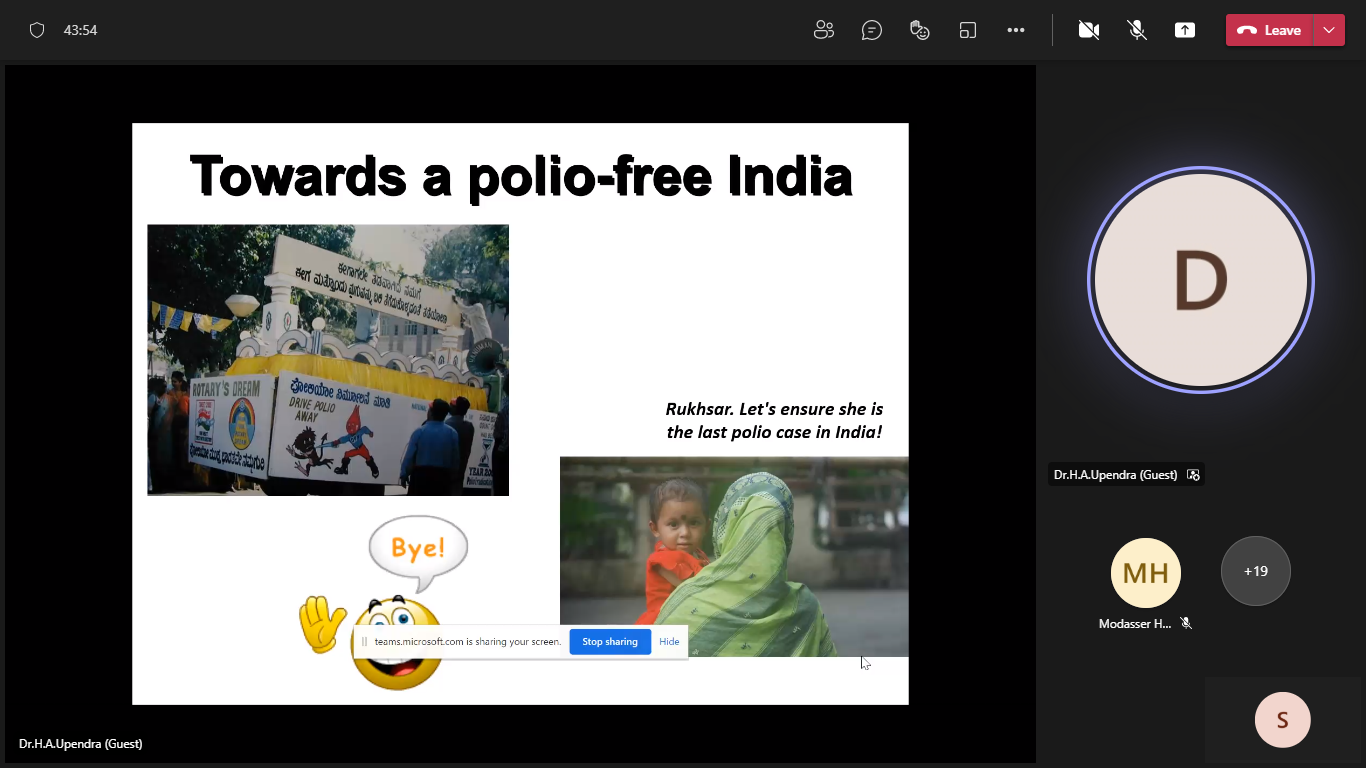Viewport: 1366px width, 768px height.
Task: Unmute the microphone
Action: pyautogui.click(x=1137, y=30)
